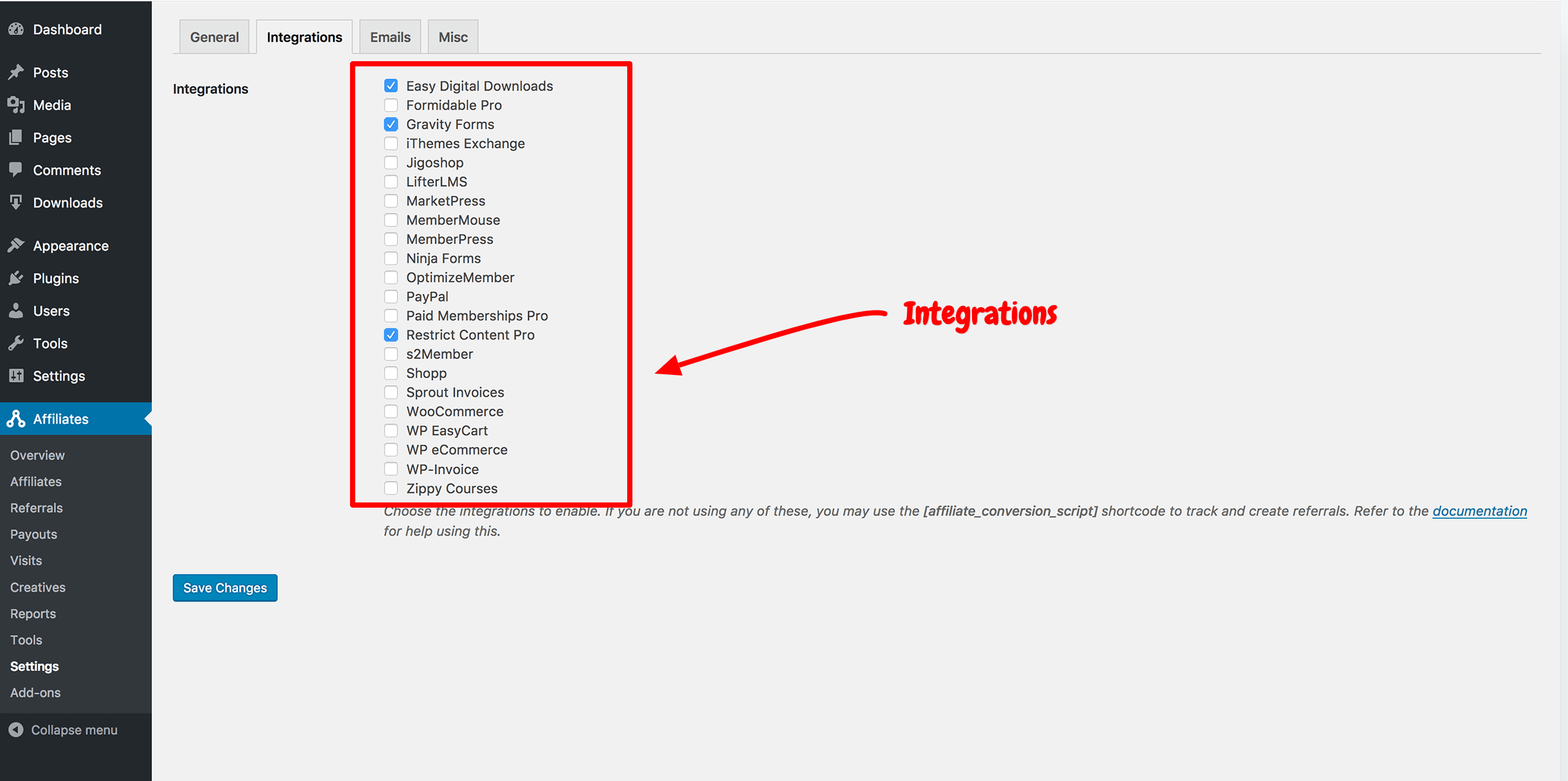Tick the PayPal integration checkbox
The image size is (1568, 781).
click(391, 297)
